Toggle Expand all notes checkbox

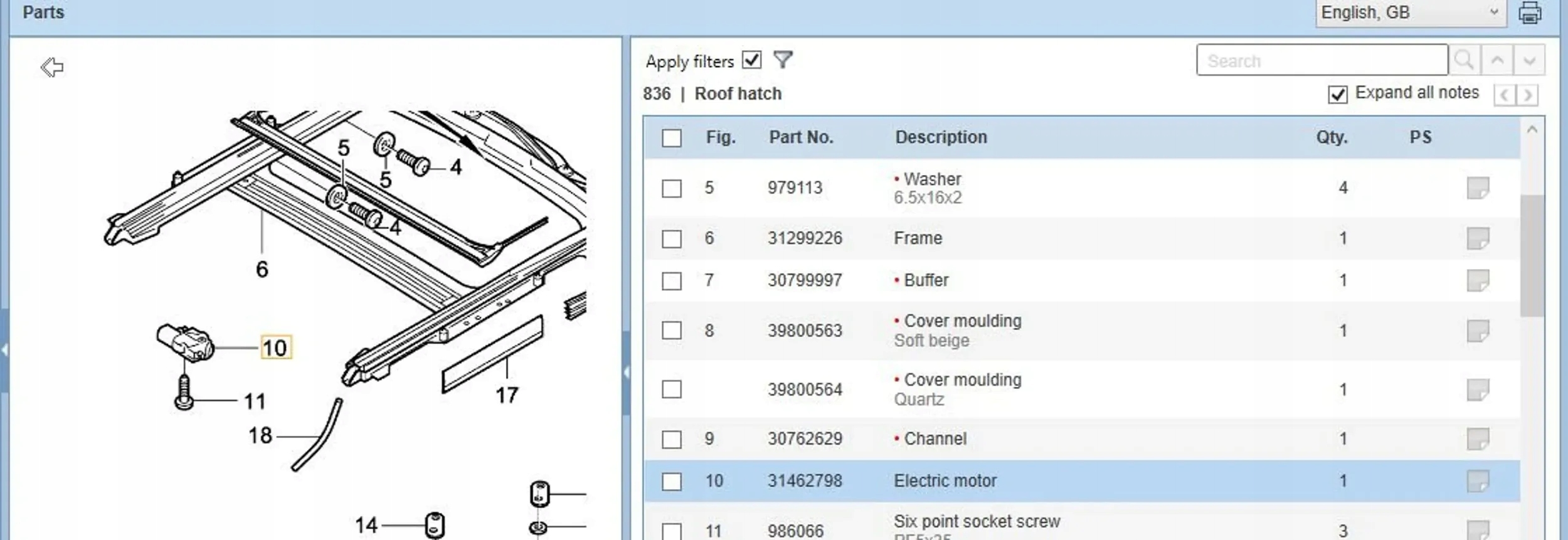1337,94
